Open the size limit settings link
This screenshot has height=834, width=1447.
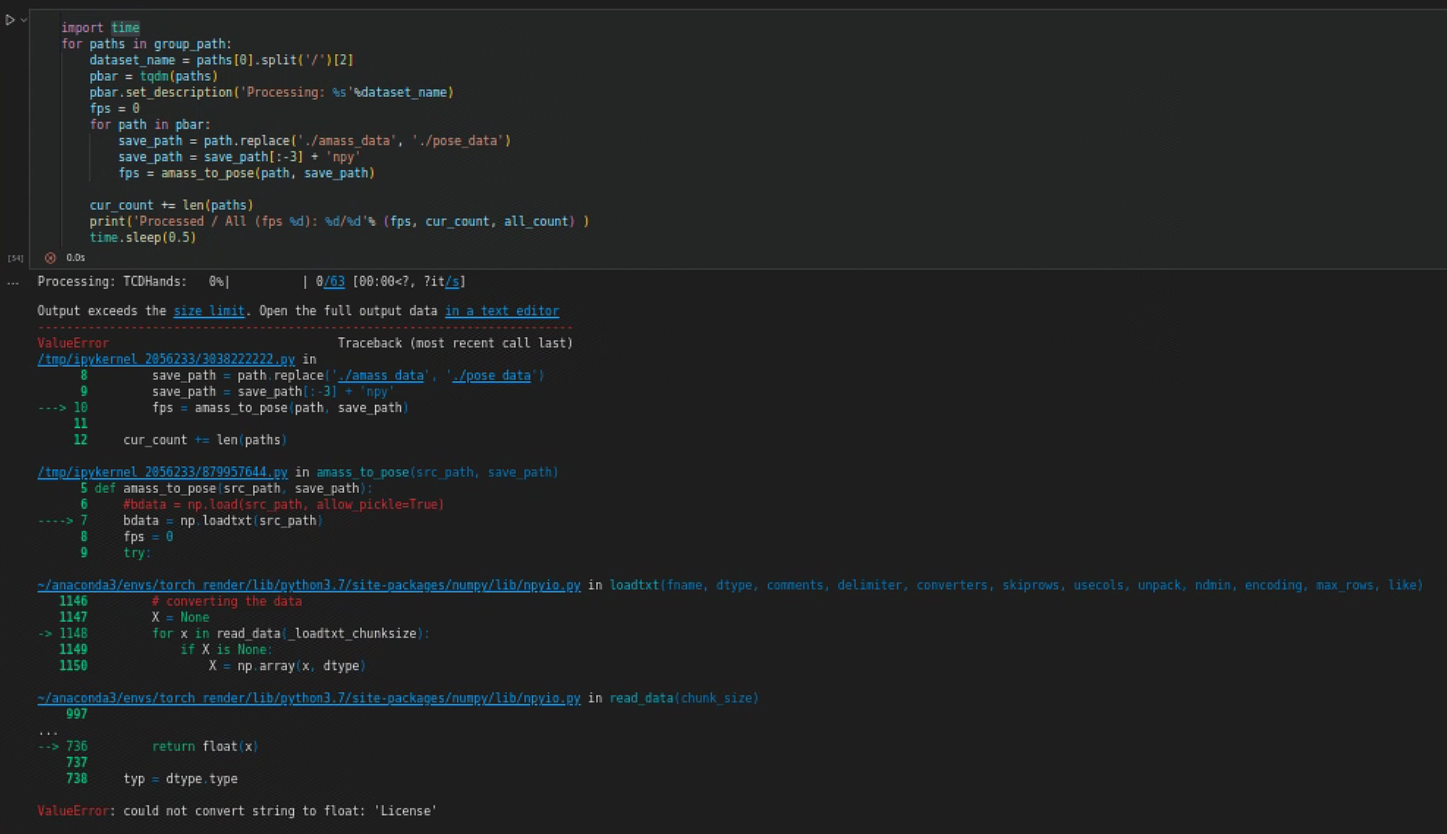tap(208, 310)
